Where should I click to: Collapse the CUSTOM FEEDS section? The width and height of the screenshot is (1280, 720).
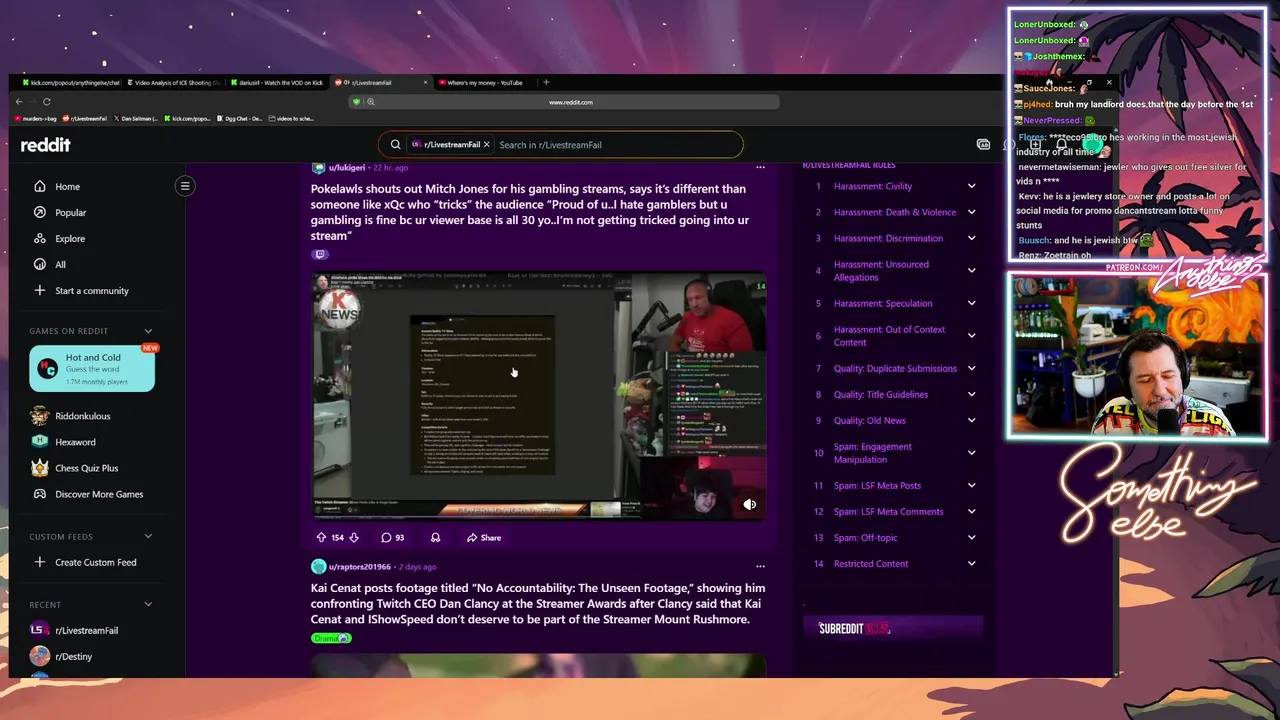[148, 537]
